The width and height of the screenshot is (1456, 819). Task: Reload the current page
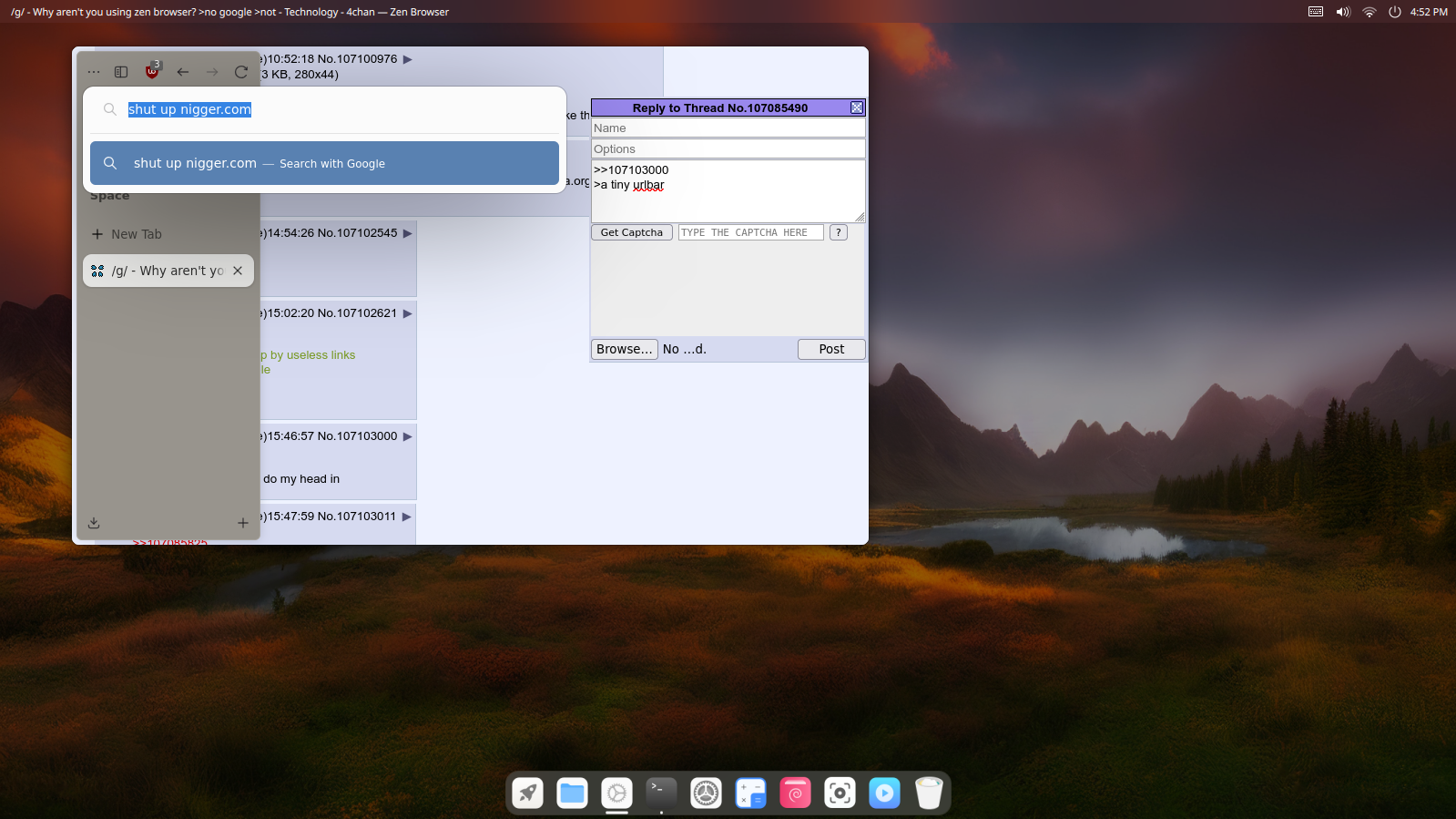[x=241, y=72]
